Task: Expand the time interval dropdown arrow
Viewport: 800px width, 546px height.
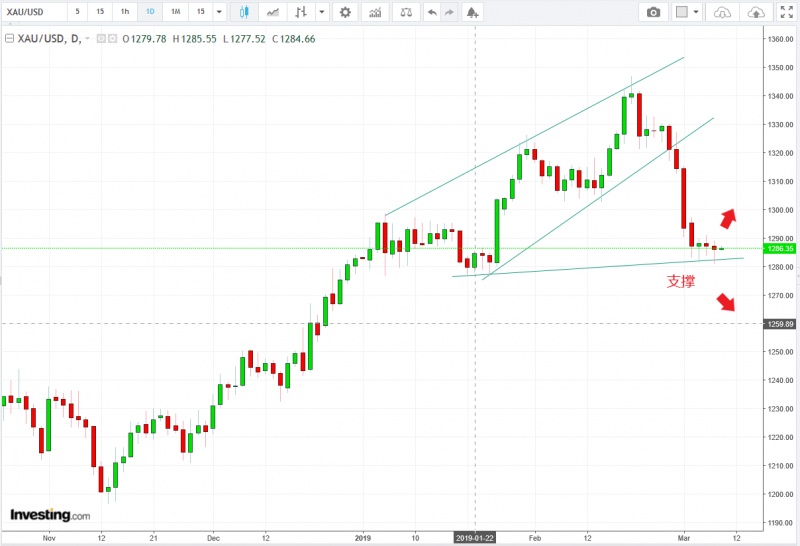Action: pos(219,12)
